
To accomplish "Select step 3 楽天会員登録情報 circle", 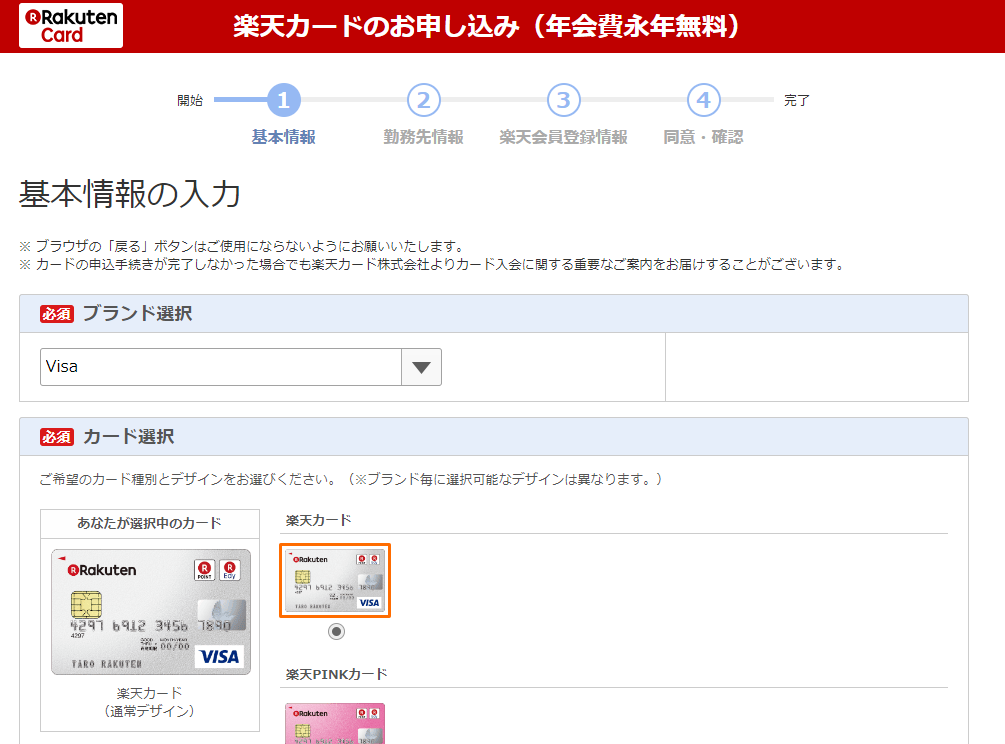I will coord(563,100).
